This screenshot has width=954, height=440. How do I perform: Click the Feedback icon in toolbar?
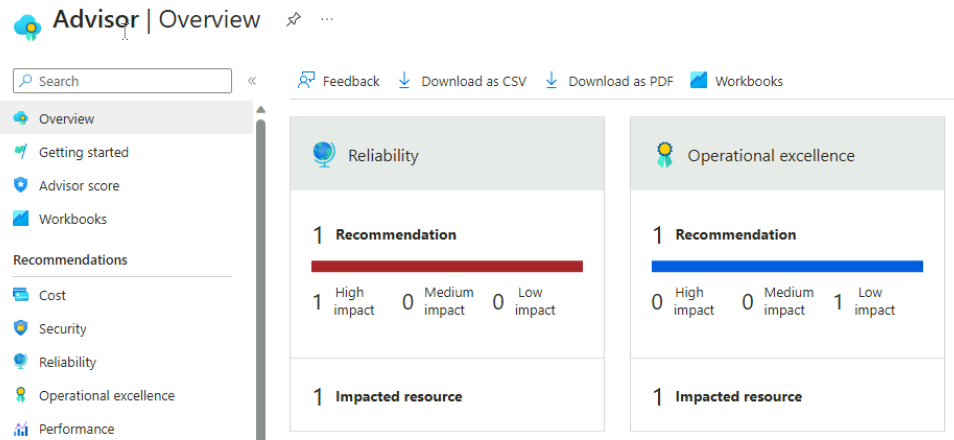[x=307, y=81]
